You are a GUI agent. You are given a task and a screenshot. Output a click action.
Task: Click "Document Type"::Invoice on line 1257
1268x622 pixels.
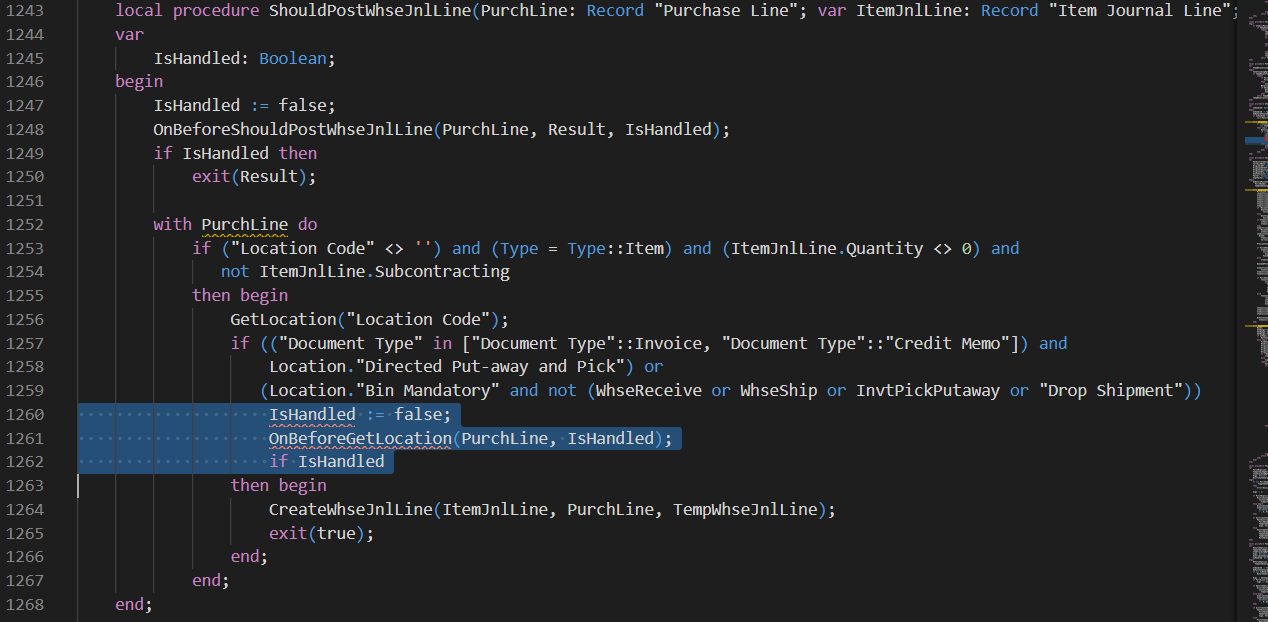(587, 343)
